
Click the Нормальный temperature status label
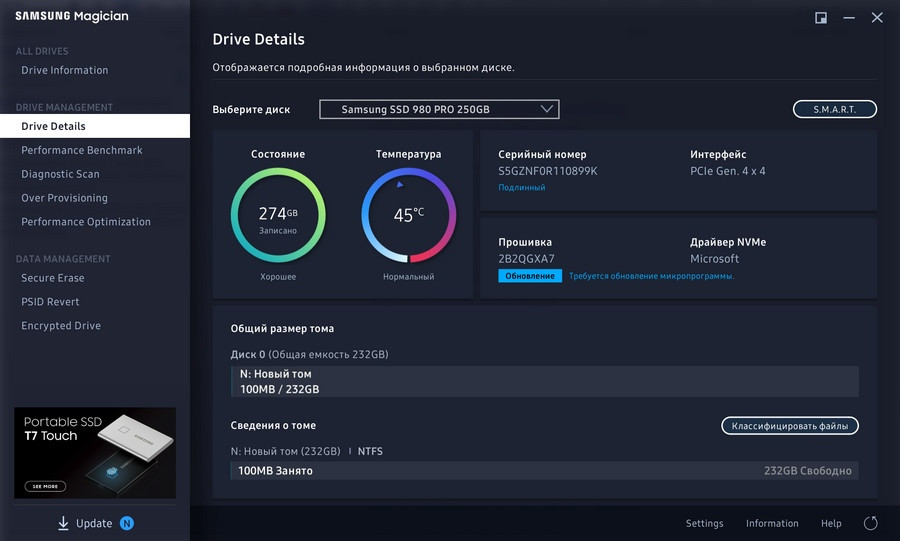tap(409, 277)
